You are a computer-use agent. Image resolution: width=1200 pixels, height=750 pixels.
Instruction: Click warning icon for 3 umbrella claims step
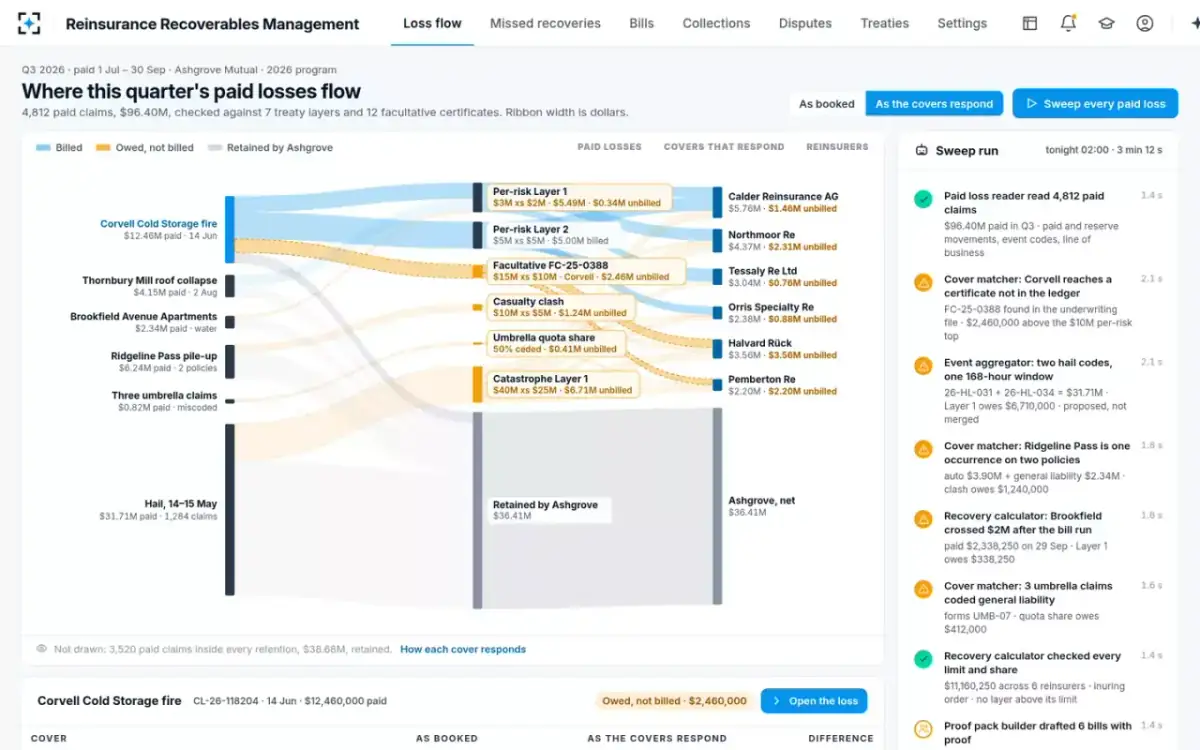pos(923,589)
